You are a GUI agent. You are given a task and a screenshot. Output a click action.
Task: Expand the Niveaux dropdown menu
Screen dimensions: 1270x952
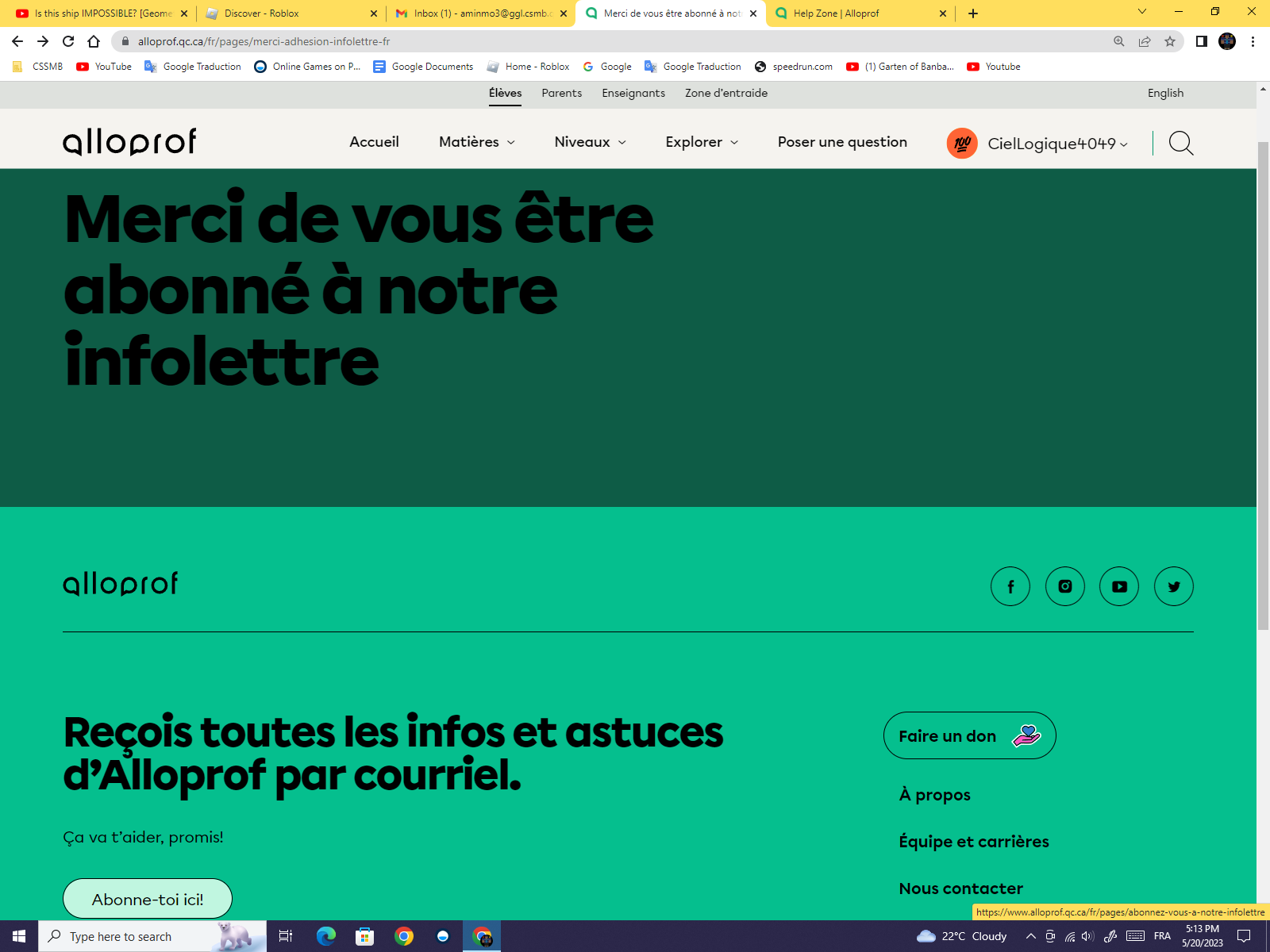[590, 142]
